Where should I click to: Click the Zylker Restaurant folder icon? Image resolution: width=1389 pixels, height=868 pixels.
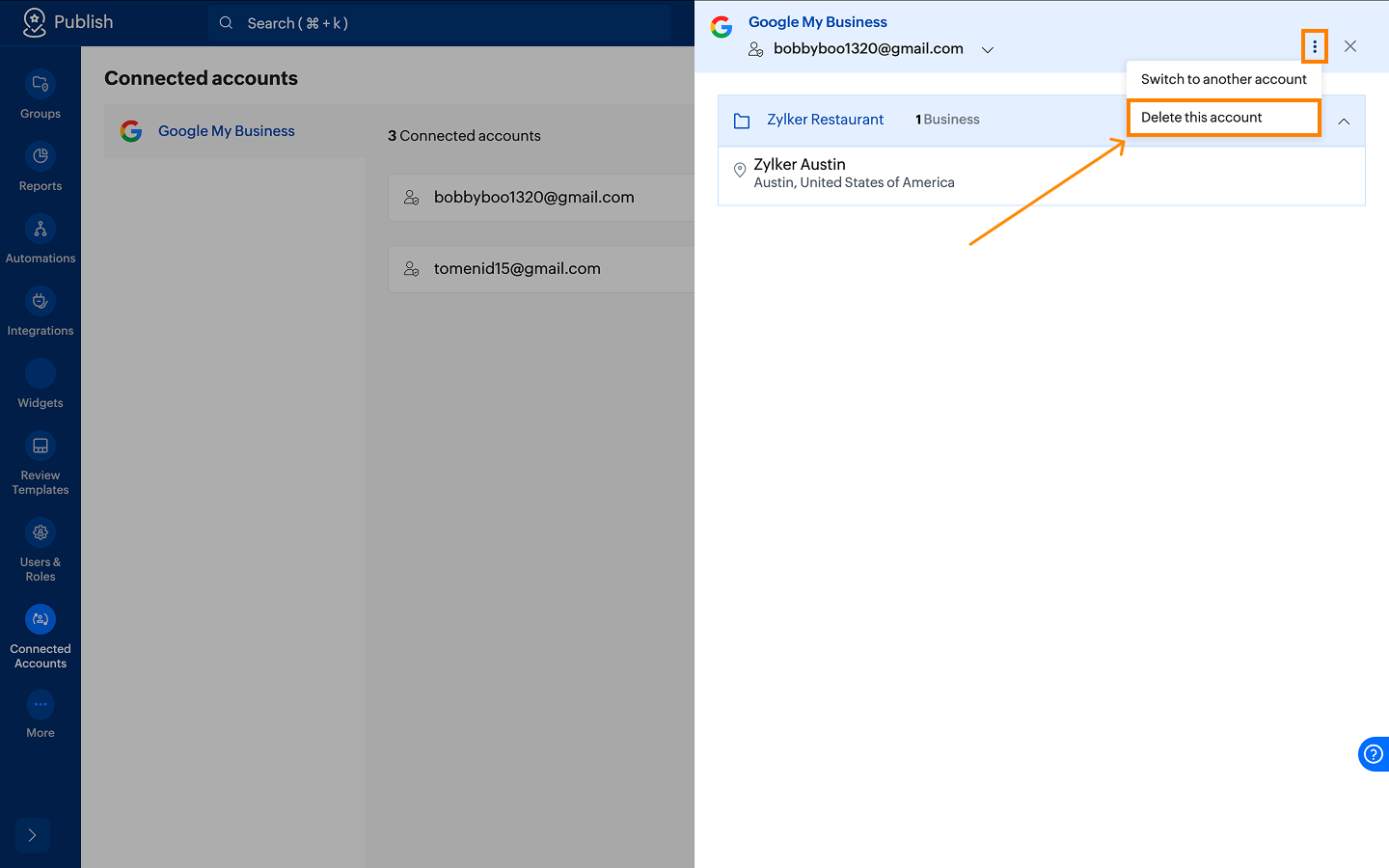[742, 121]
